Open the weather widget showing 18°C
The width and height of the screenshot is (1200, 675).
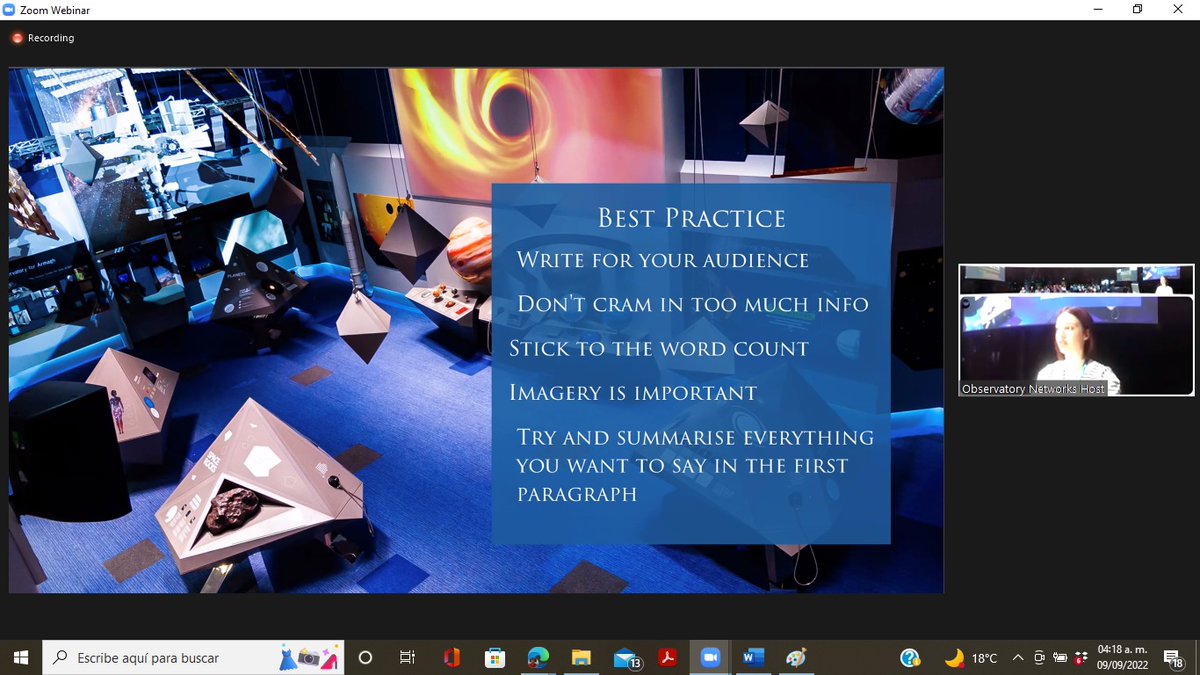(x=971, y=658)
